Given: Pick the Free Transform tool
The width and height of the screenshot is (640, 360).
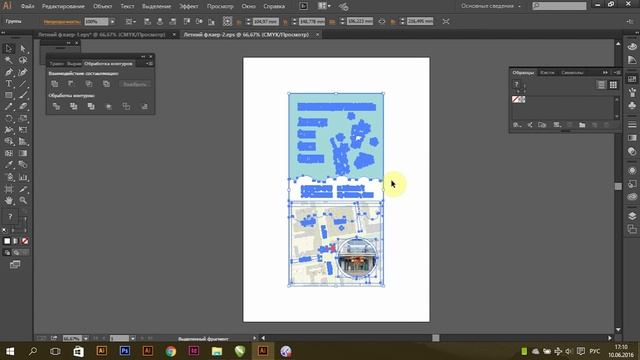Looking at the screenshot, I should pyautogui.click(x=23, y=130).
